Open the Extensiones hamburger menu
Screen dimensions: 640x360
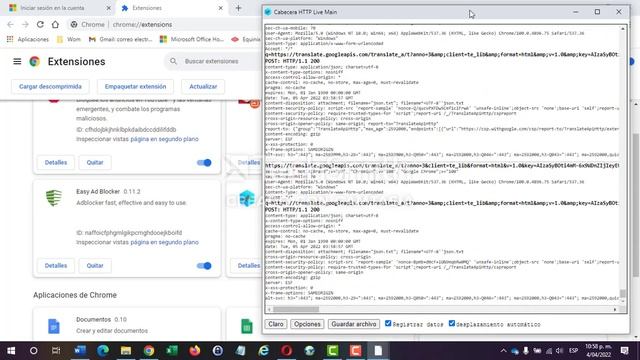coord(17,61)
